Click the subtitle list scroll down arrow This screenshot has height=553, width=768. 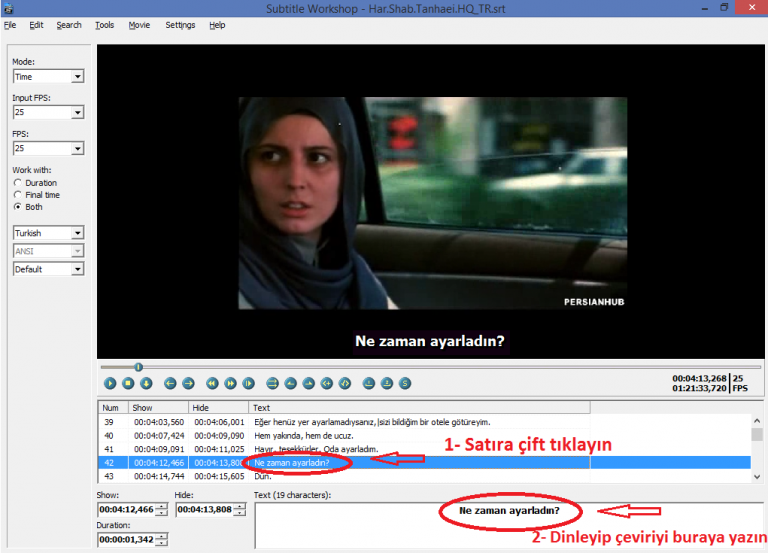click(x=757, y=477)
